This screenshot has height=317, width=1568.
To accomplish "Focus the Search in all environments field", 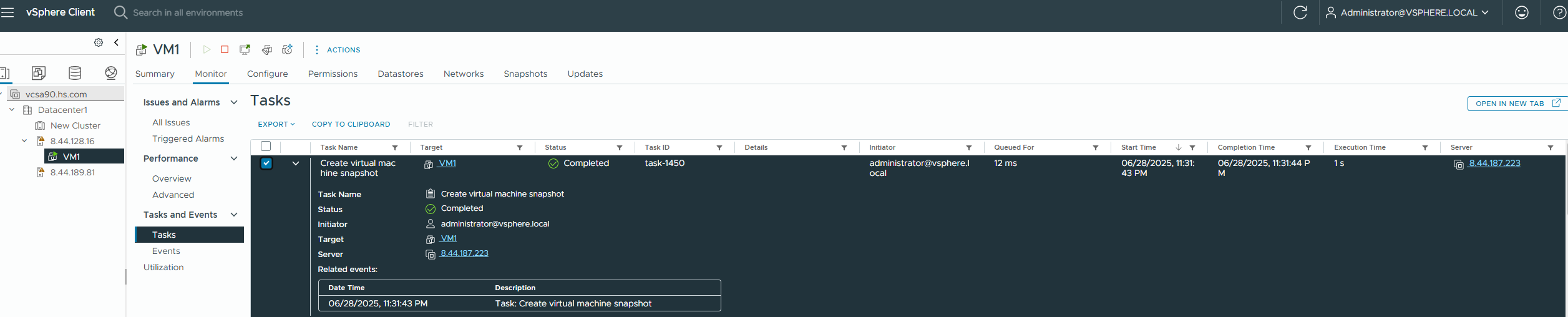I will click(188, 12).
